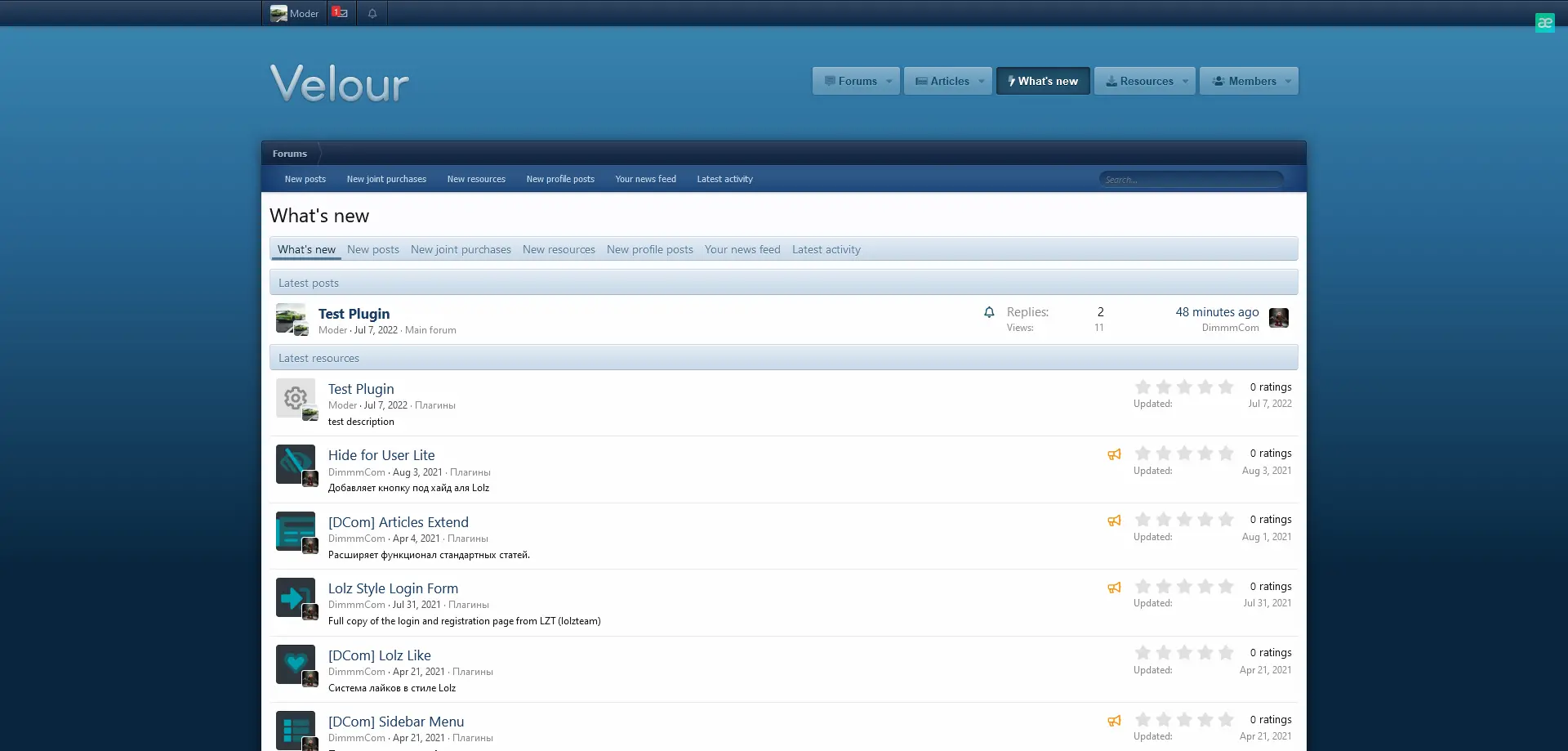1568x751 pixels.
Task: Open the [DCom] Articles Extend resource link
Action: pyautogui.click(x=398, y=522)
